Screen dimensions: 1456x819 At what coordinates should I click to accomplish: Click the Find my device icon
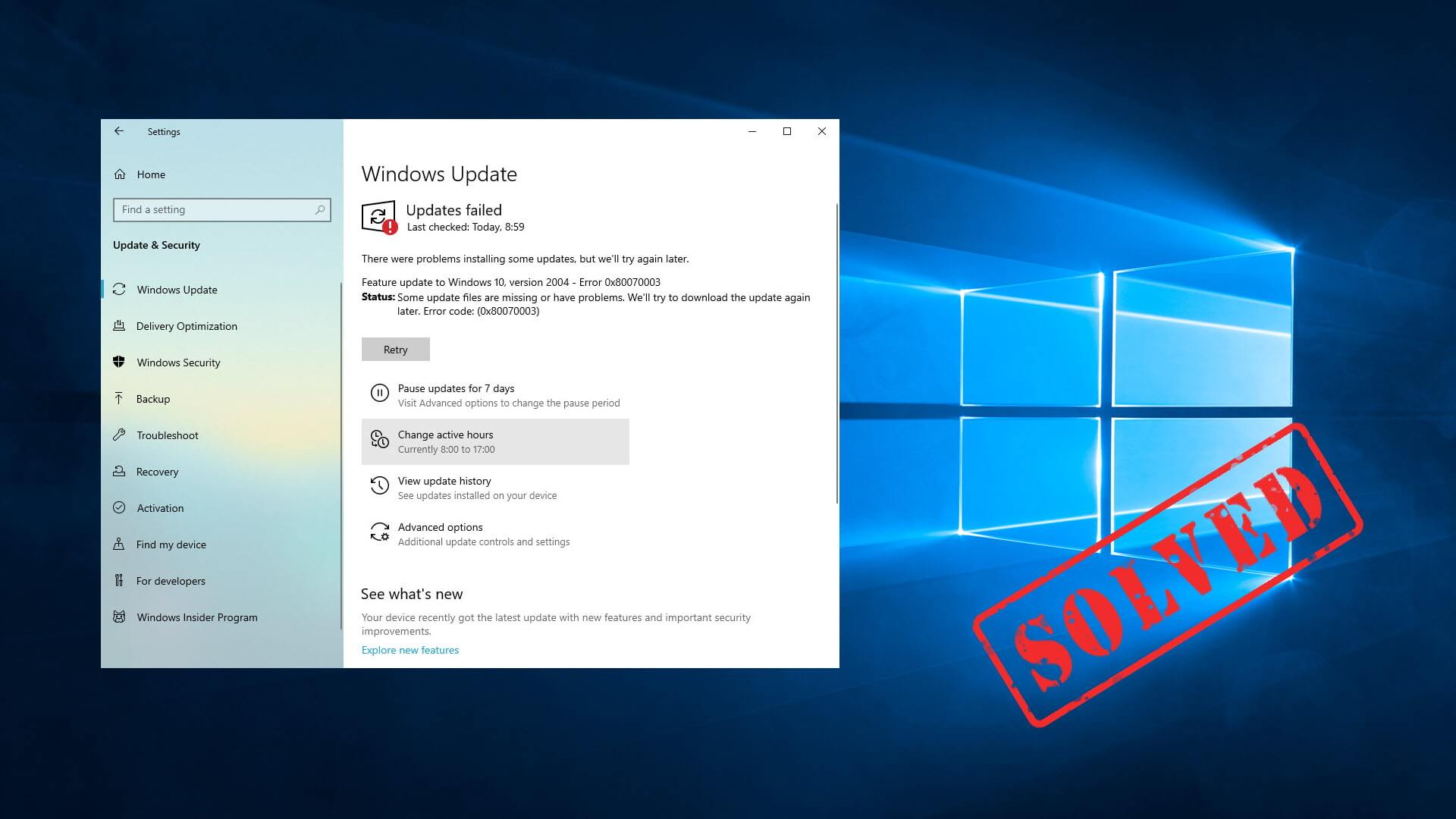pyautogui.click(x=118, y=544)
